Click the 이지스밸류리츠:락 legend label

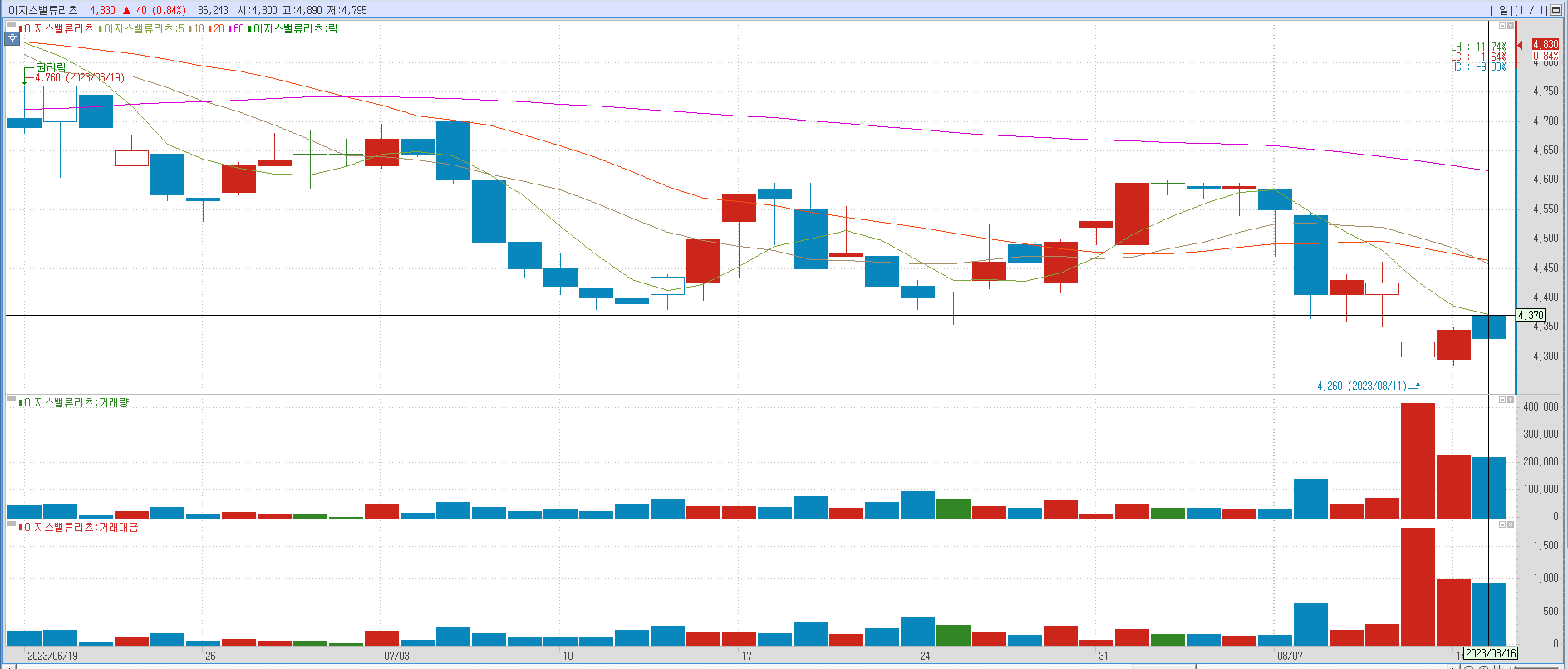pyautogui.click(x=295, y=29)
